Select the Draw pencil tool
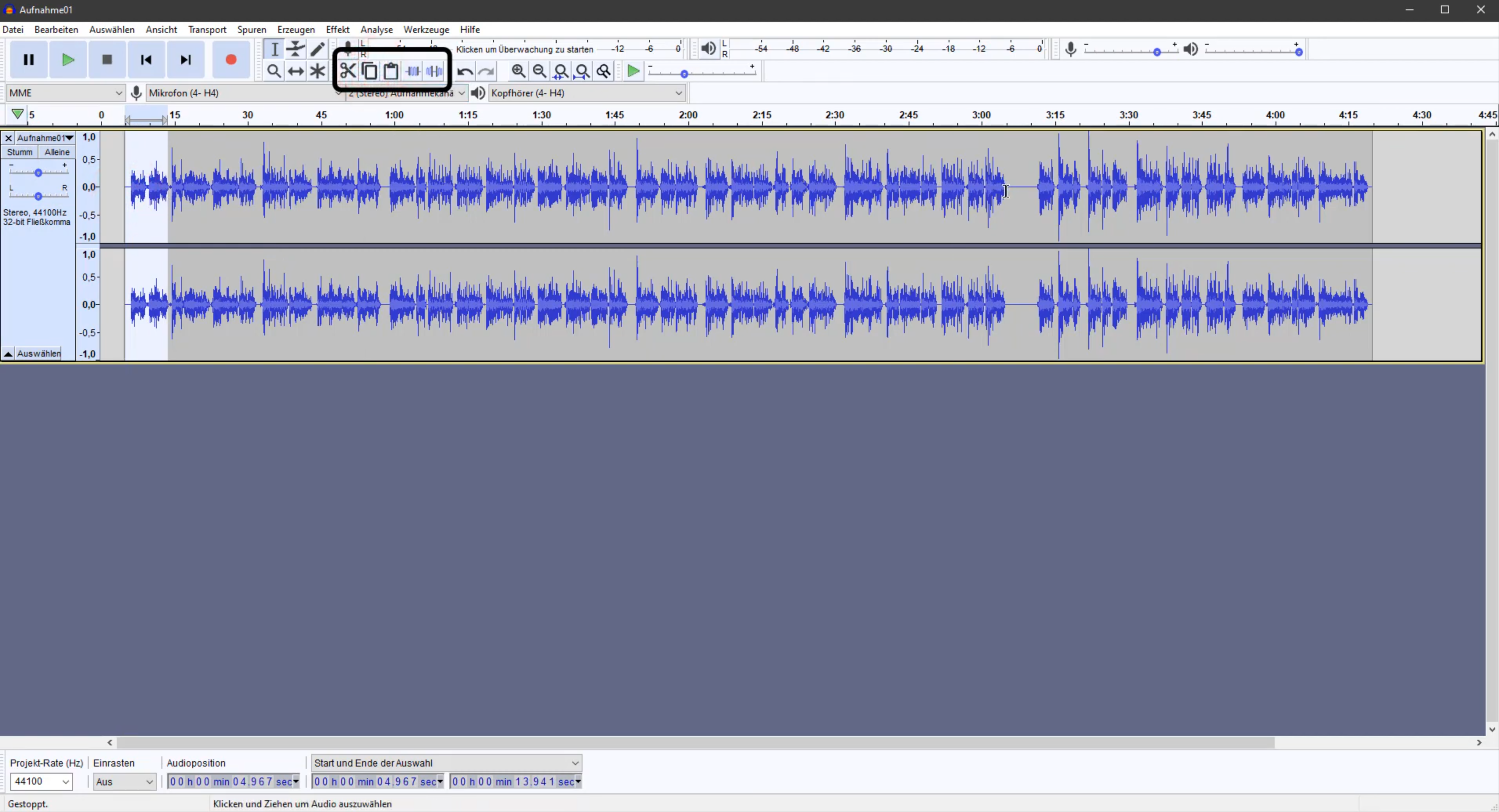Image resolution: width=1499 pixels, height=812 pixels. pyautogui.click(x=317, y=49)
